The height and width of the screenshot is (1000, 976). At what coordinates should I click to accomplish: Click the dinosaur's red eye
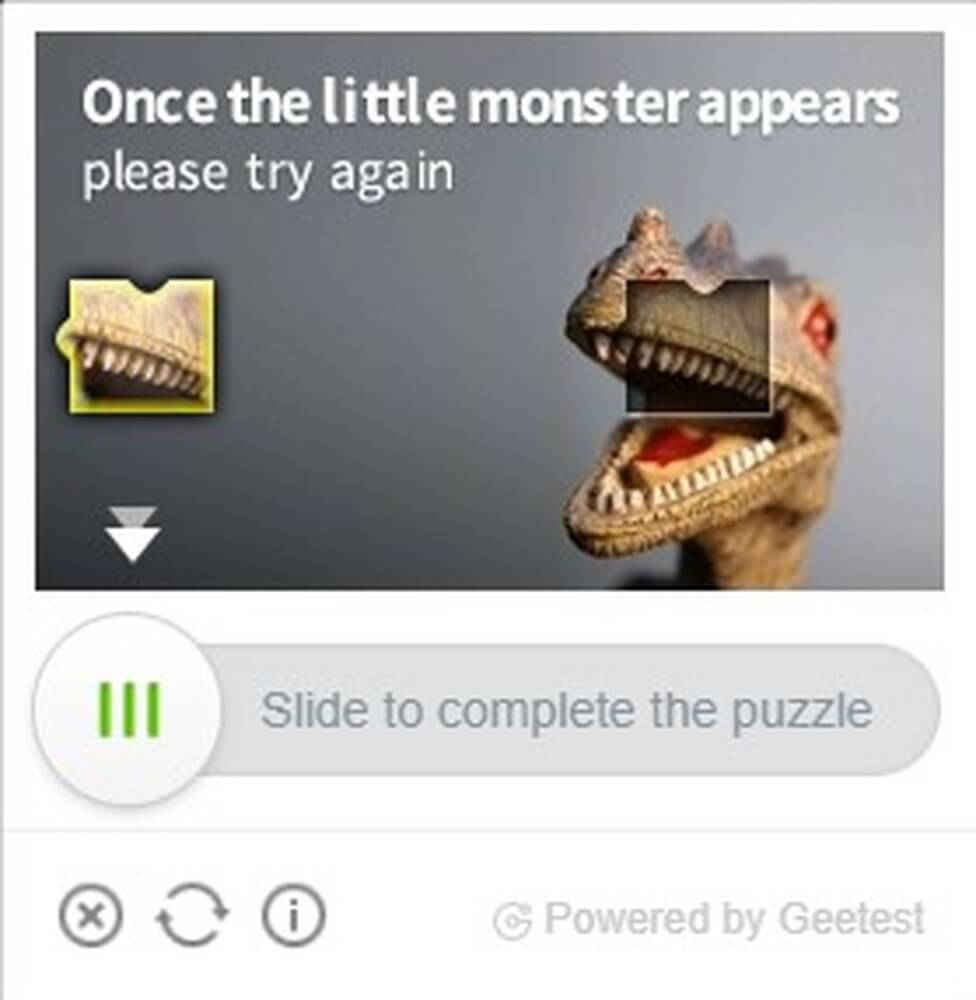pyautogui.click(x=819, y=323)
